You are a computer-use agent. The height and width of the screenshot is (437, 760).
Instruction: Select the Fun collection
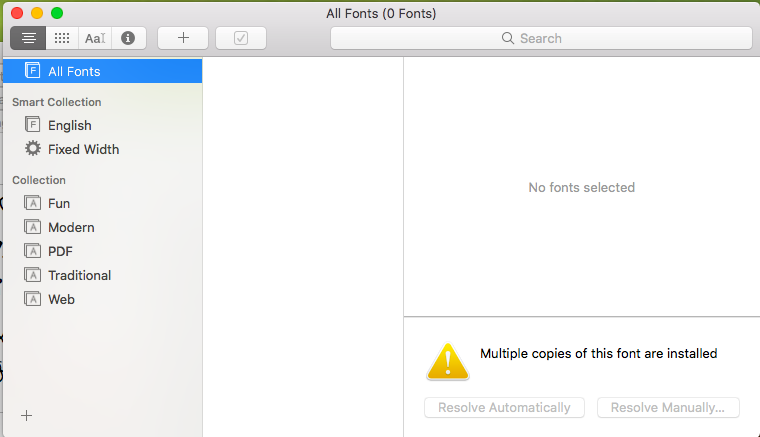point(103,203)
